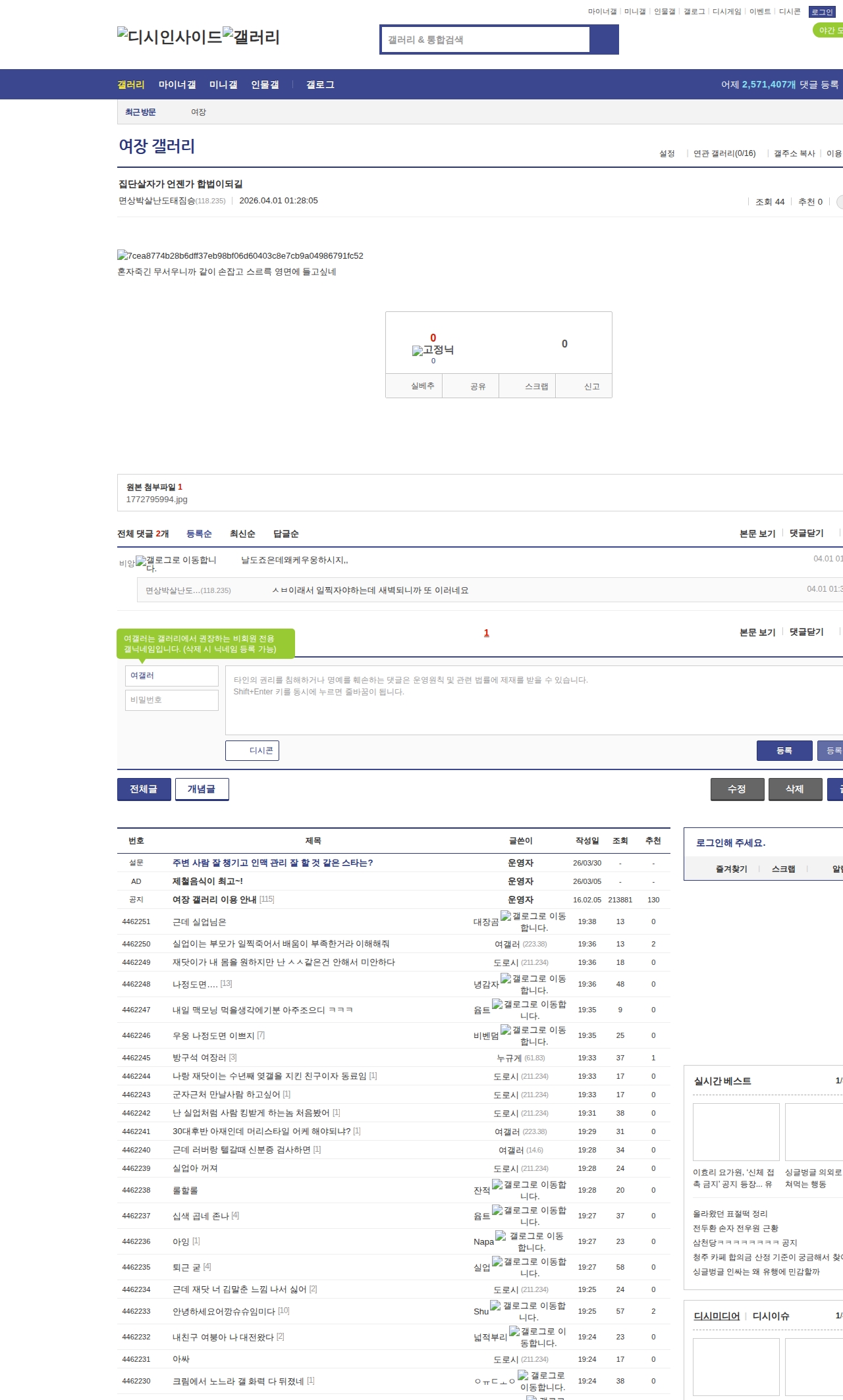Open the 설정 settings dropdown
843x1400 pixels.
pos(666,153)
